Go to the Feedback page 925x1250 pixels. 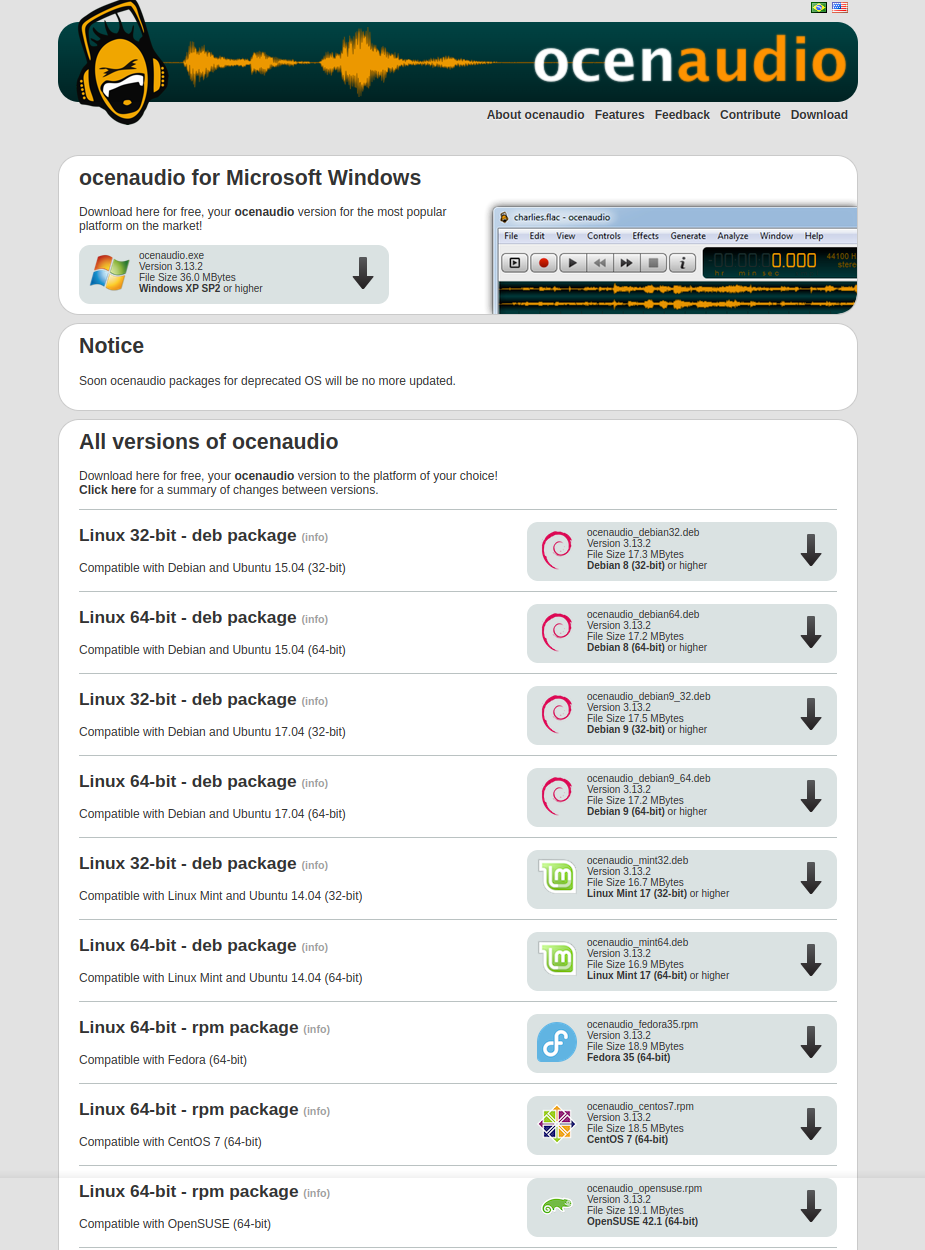682,115
